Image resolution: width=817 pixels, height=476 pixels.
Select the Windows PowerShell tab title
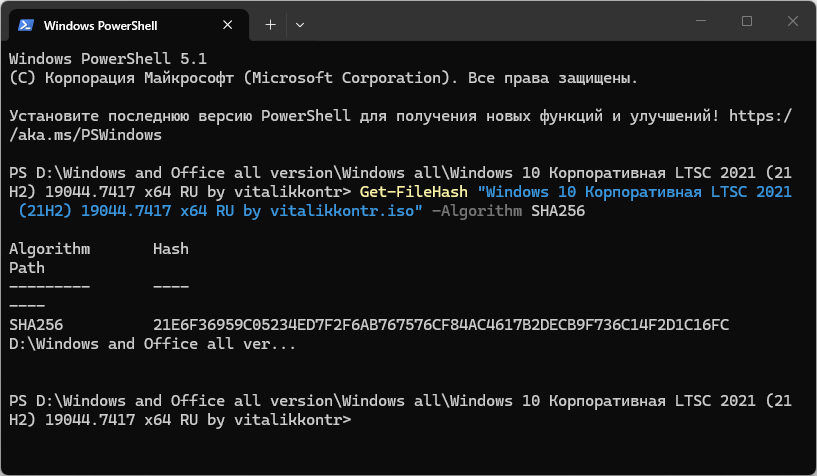click(101, 26)
